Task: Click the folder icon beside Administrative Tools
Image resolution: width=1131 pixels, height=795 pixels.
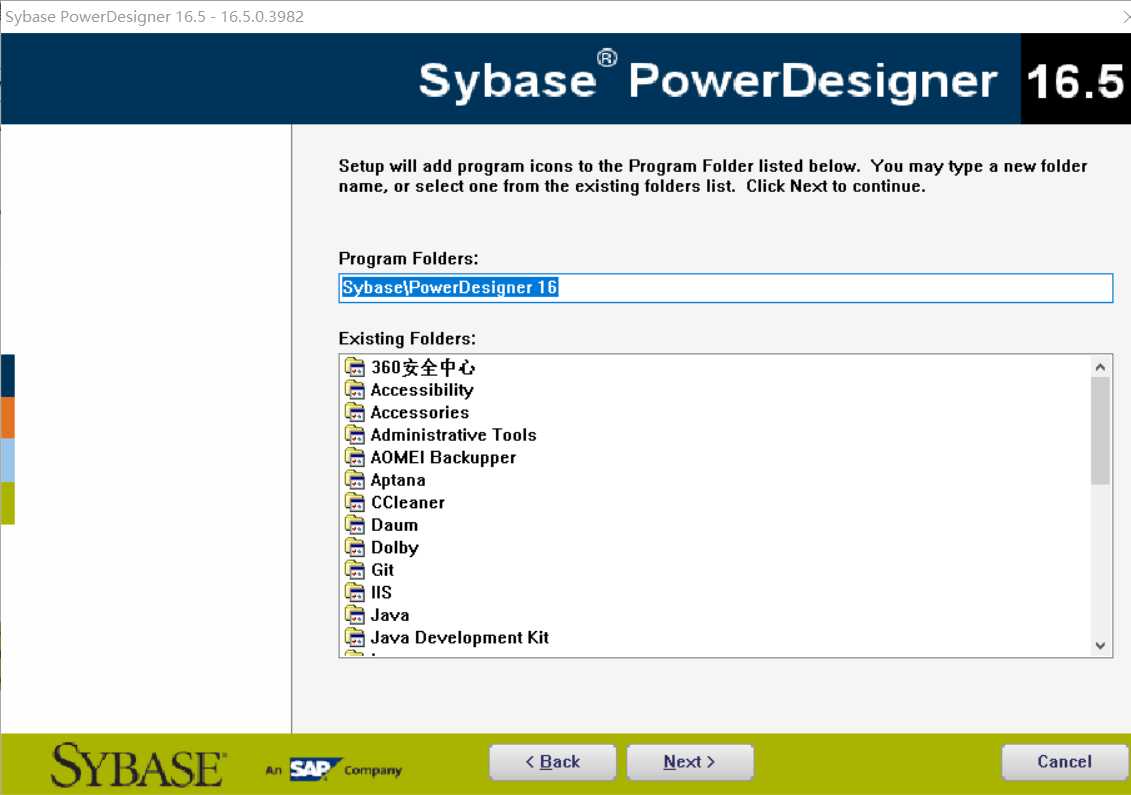Action: (354, 434)
